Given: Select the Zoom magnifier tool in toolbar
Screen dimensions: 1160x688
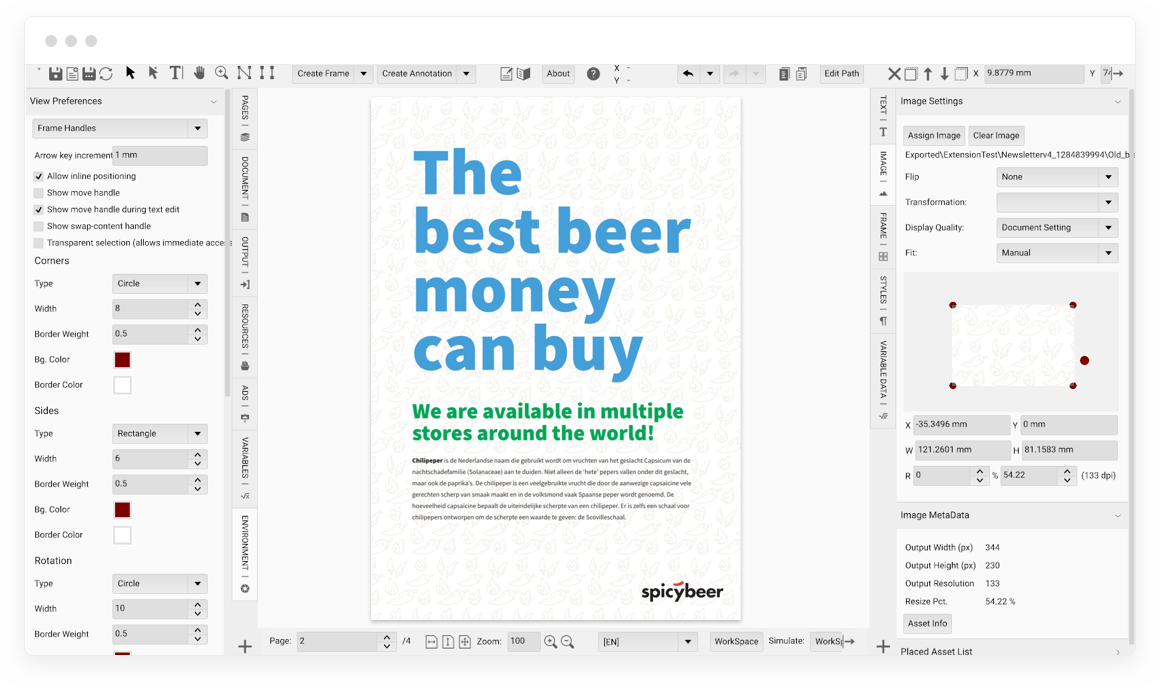Looking at the screenshot, I should click(x=221, y=72).
